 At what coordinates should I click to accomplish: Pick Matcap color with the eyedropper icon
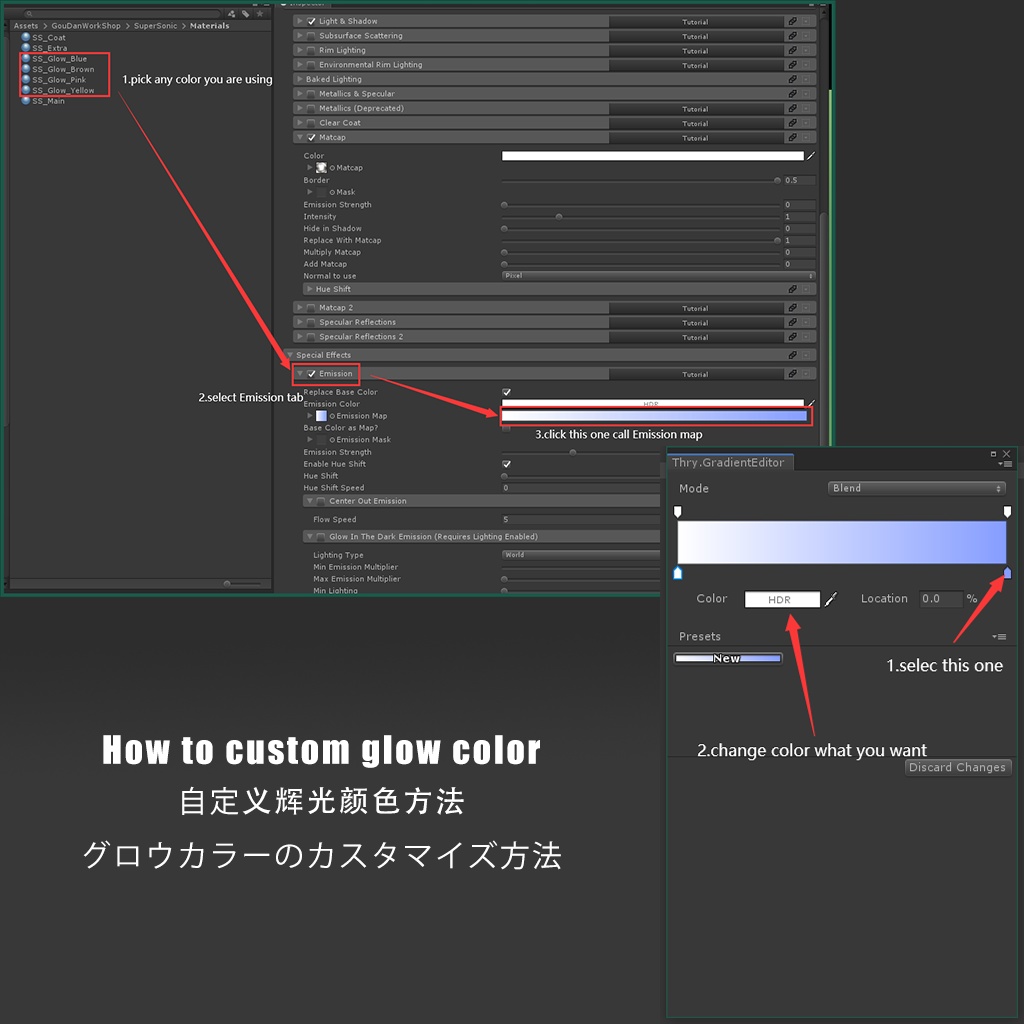[811, 156]
